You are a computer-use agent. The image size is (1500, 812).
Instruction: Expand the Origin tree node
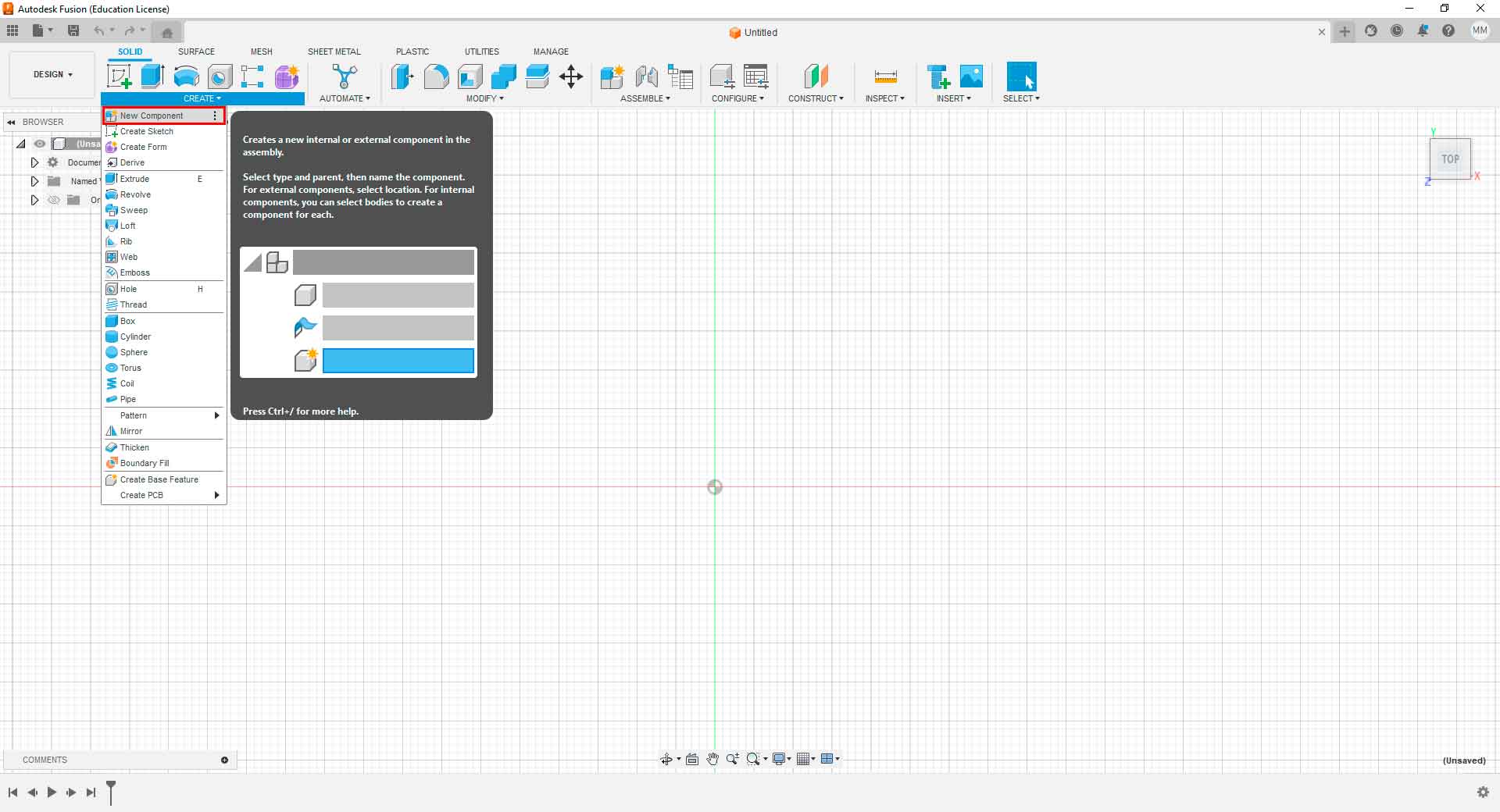click(x=34, y=200)
